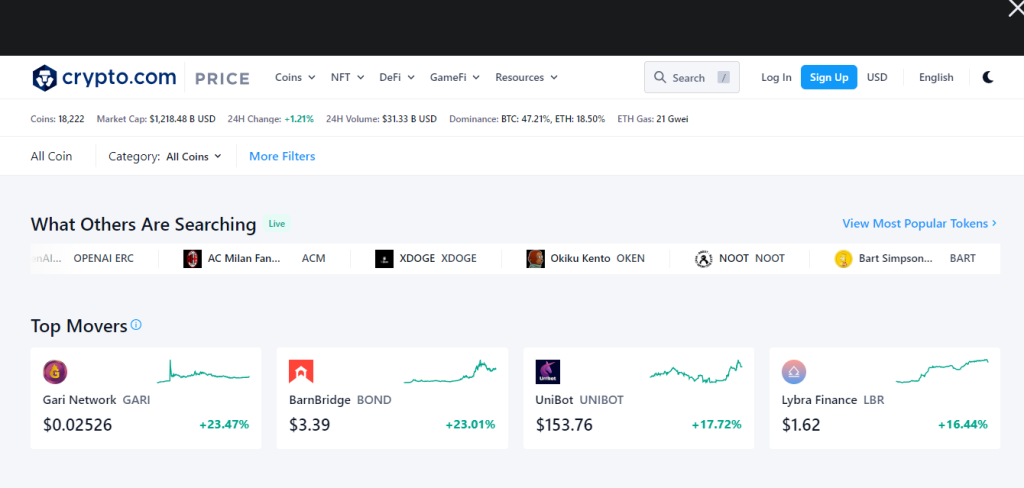Click the Lybra Finance $1.62 price
Viewport: 1024px width, 488px height.
[801, 425]
